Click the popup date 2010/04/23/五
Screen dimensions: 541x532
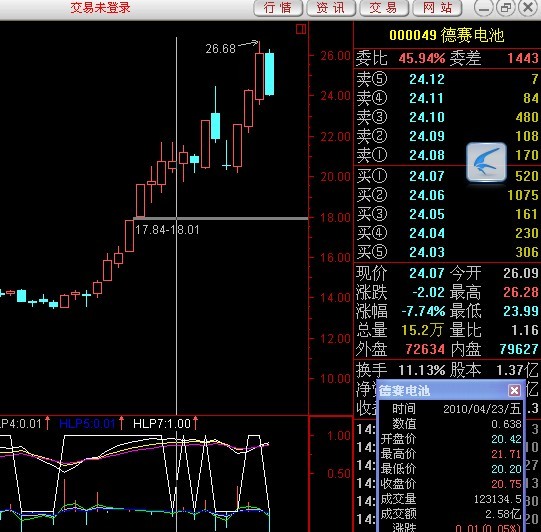pyautogui.click(x=482, y=409)
